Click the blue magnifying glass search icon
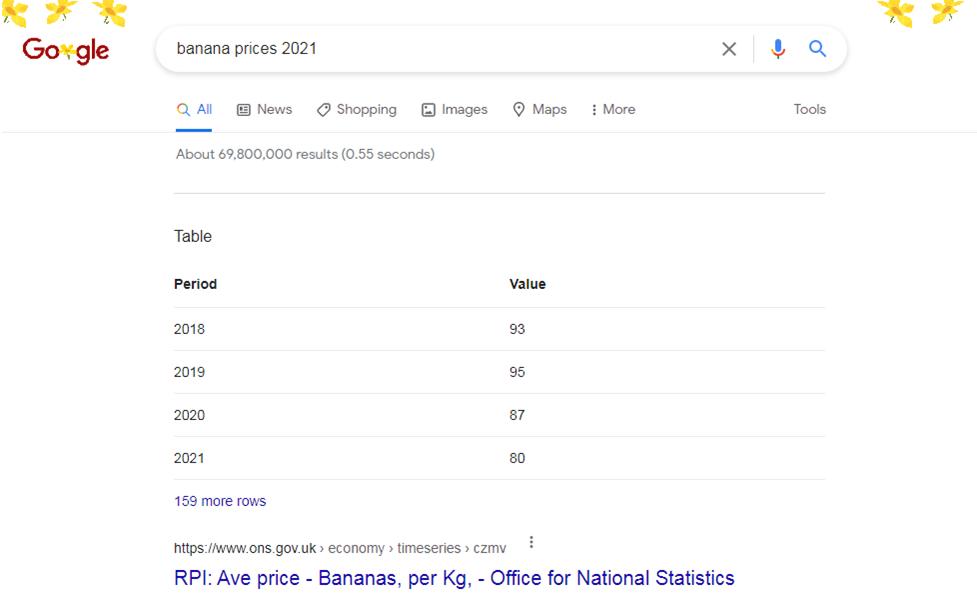The width and height of the screenshot is (977, 600). (x=817, y=49)
